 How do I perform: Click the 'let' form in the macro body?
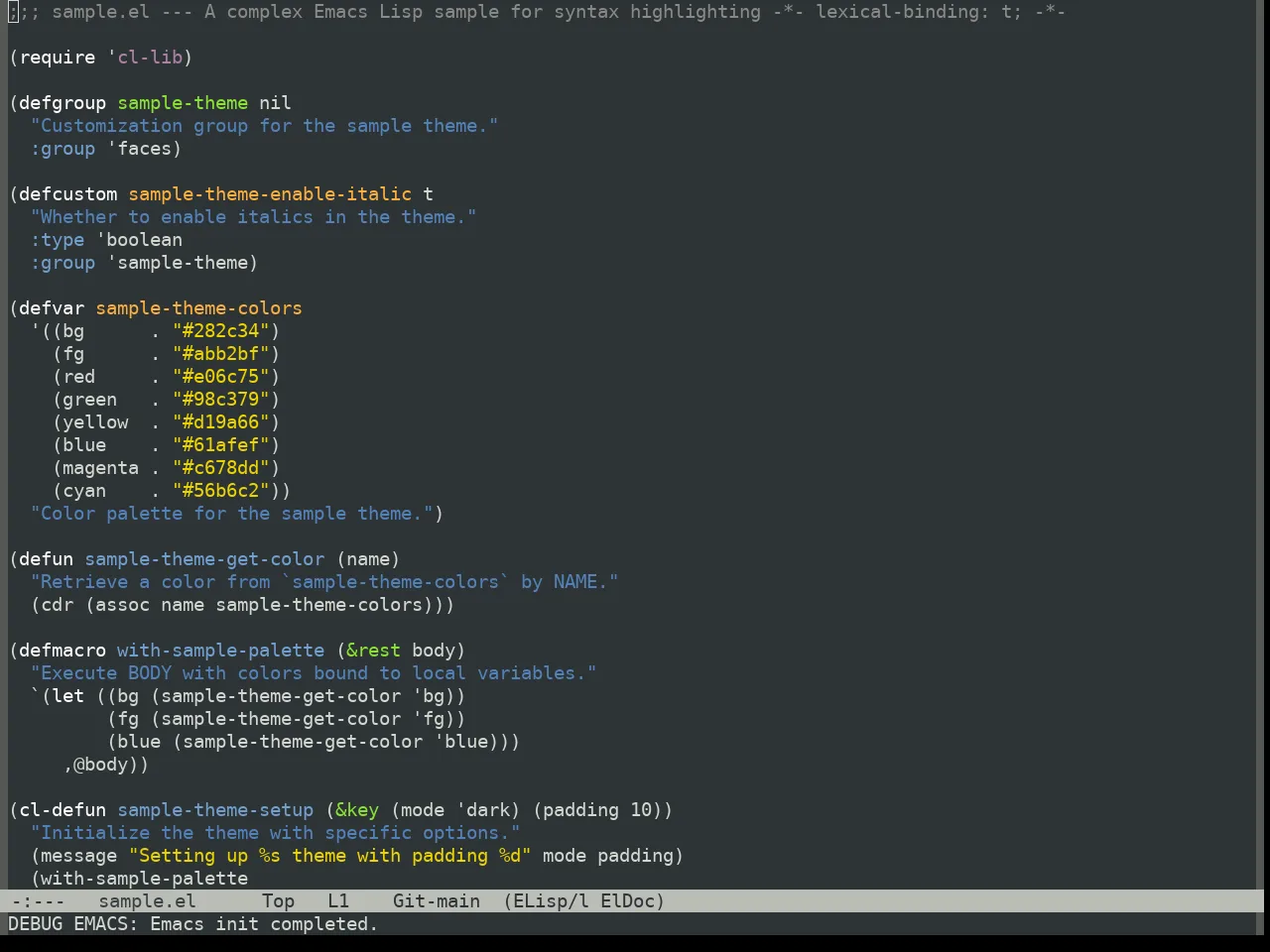[67, 696]
